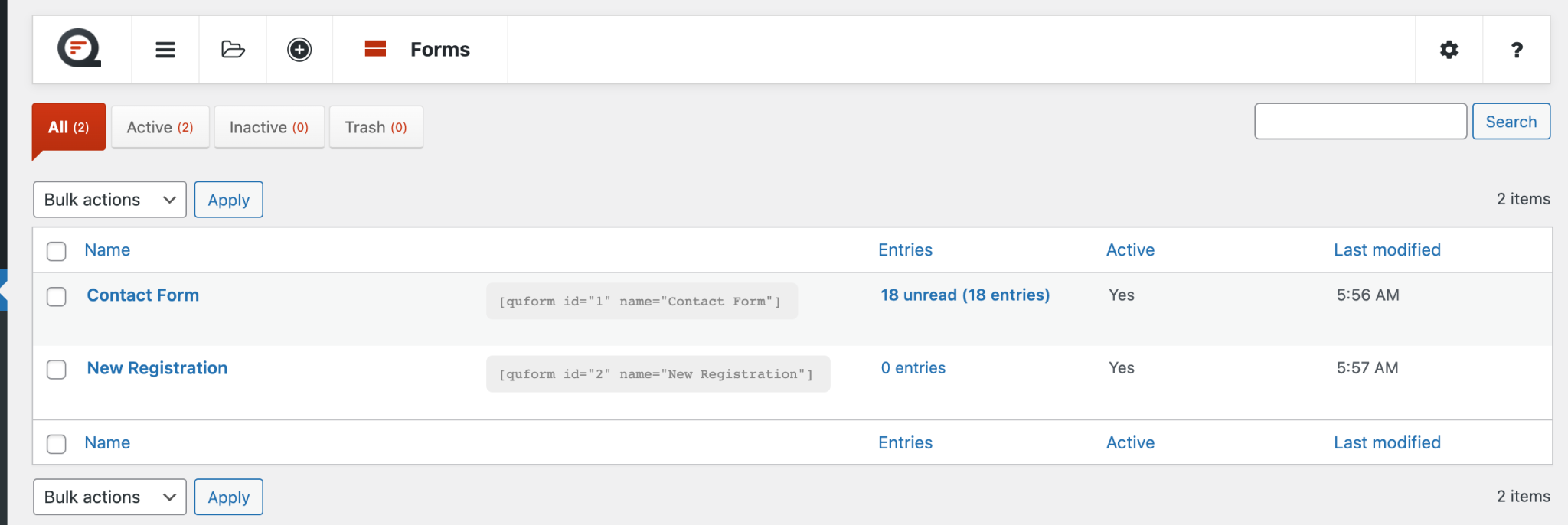Toggle the select-all checkbox in table header
1568x525 pixels.
click(x=57, y=251)
